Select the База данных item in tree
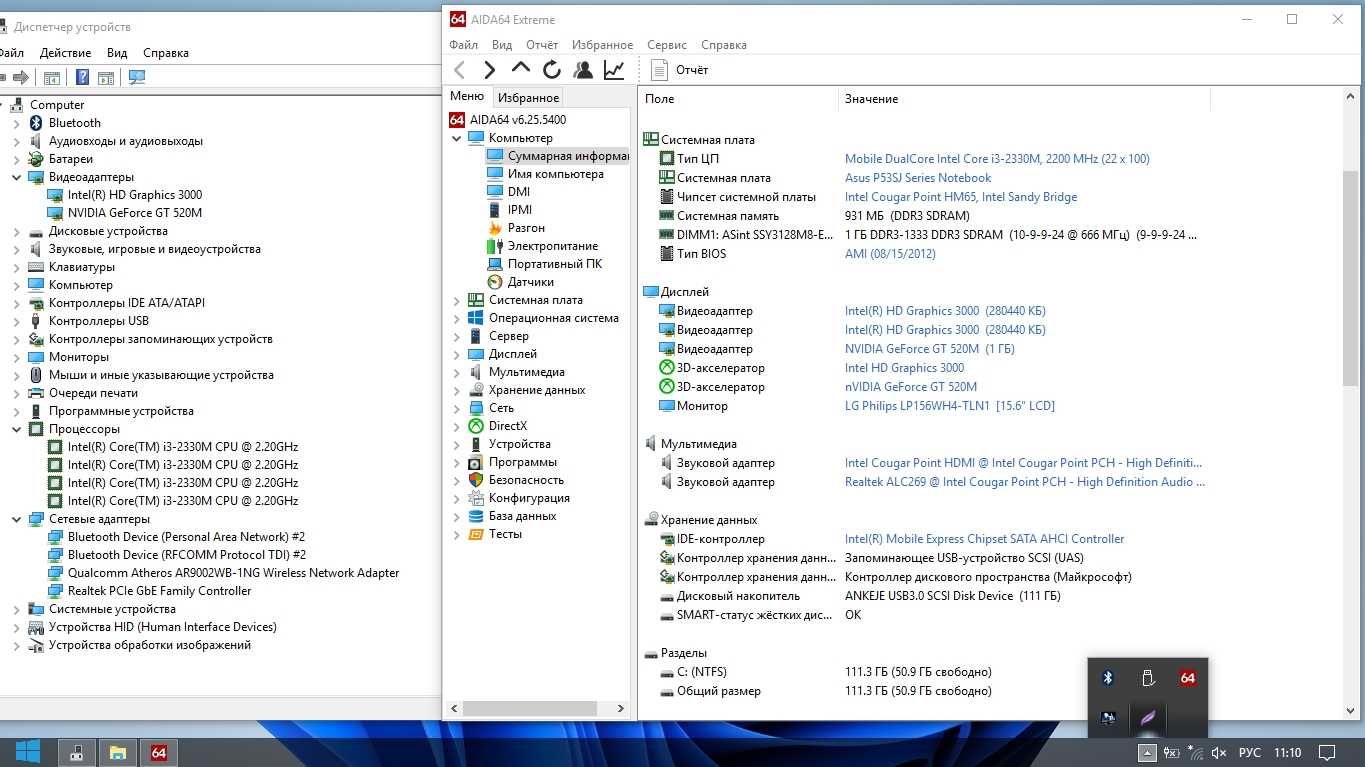The image size is (1365, 767). tap(512, 516)
